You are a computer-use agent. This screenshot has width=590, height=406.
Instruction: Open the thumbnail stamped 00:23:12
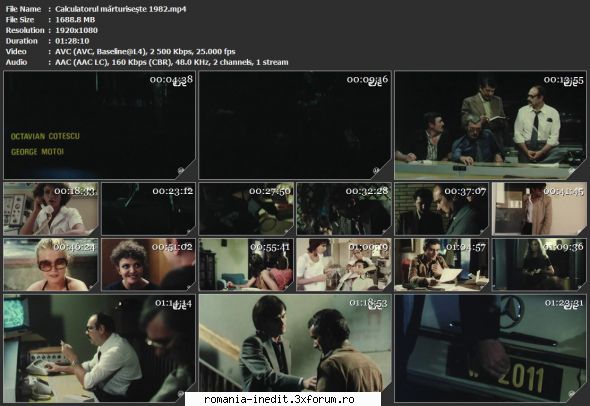tap(148, 209)
